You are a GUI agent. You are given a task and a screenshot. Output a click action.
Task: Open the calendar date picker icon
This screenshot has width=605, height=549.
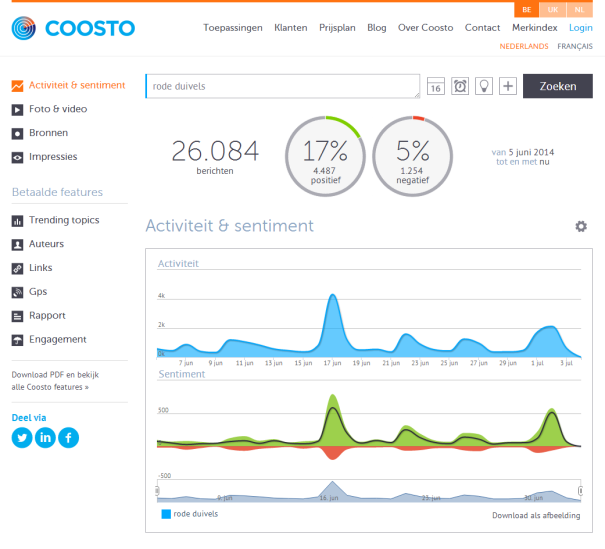click(x=436, y=86)
